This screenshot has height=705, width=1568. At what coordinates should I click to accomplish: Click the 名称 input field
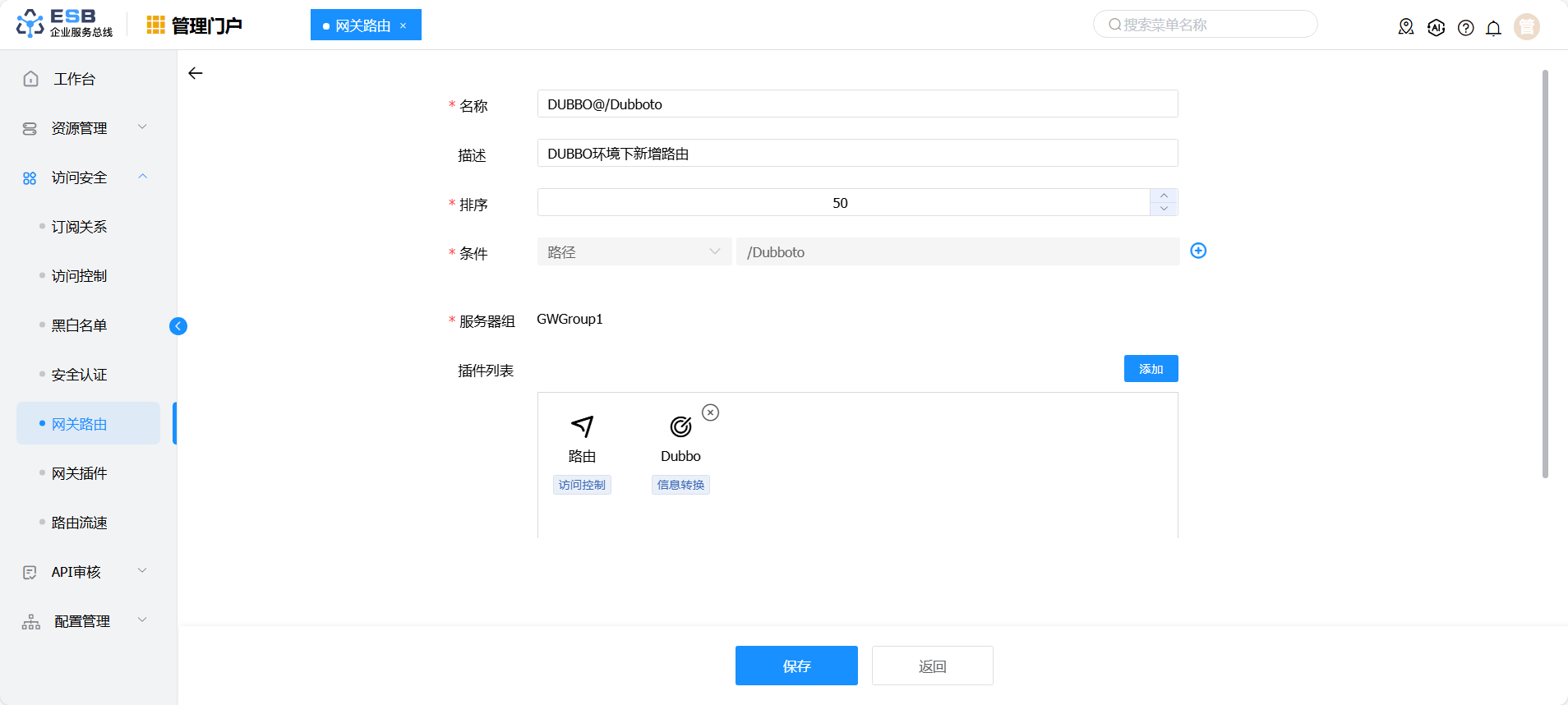coord(856,104)
